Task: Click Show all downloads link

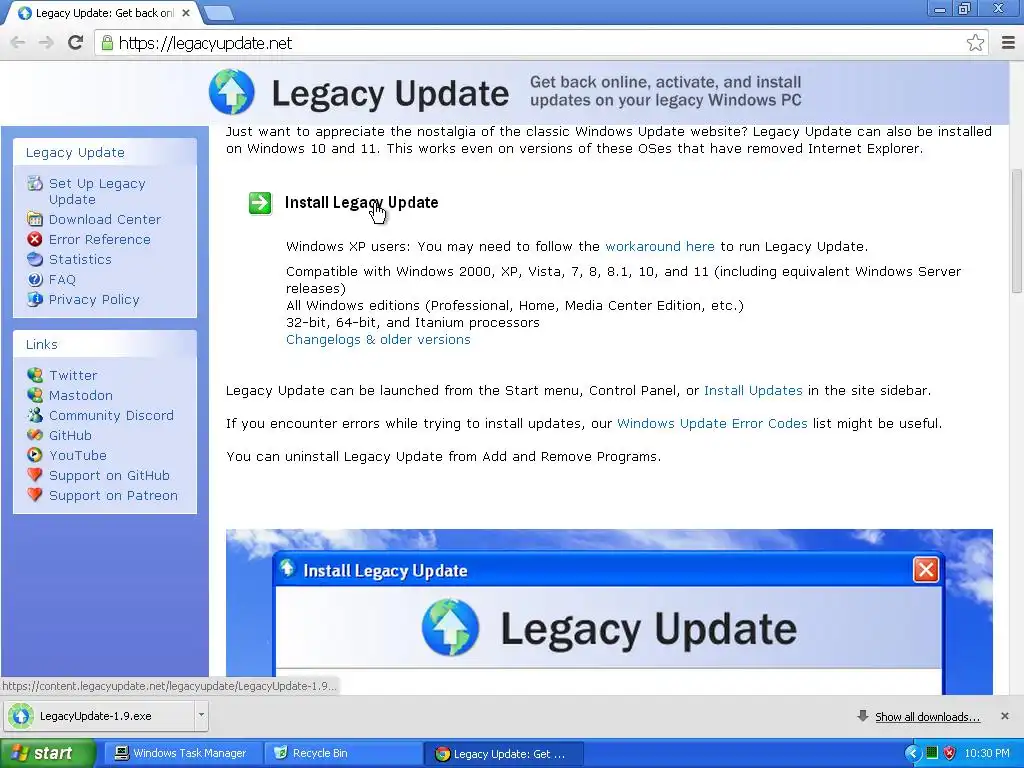Action: [x=927, y=717]
